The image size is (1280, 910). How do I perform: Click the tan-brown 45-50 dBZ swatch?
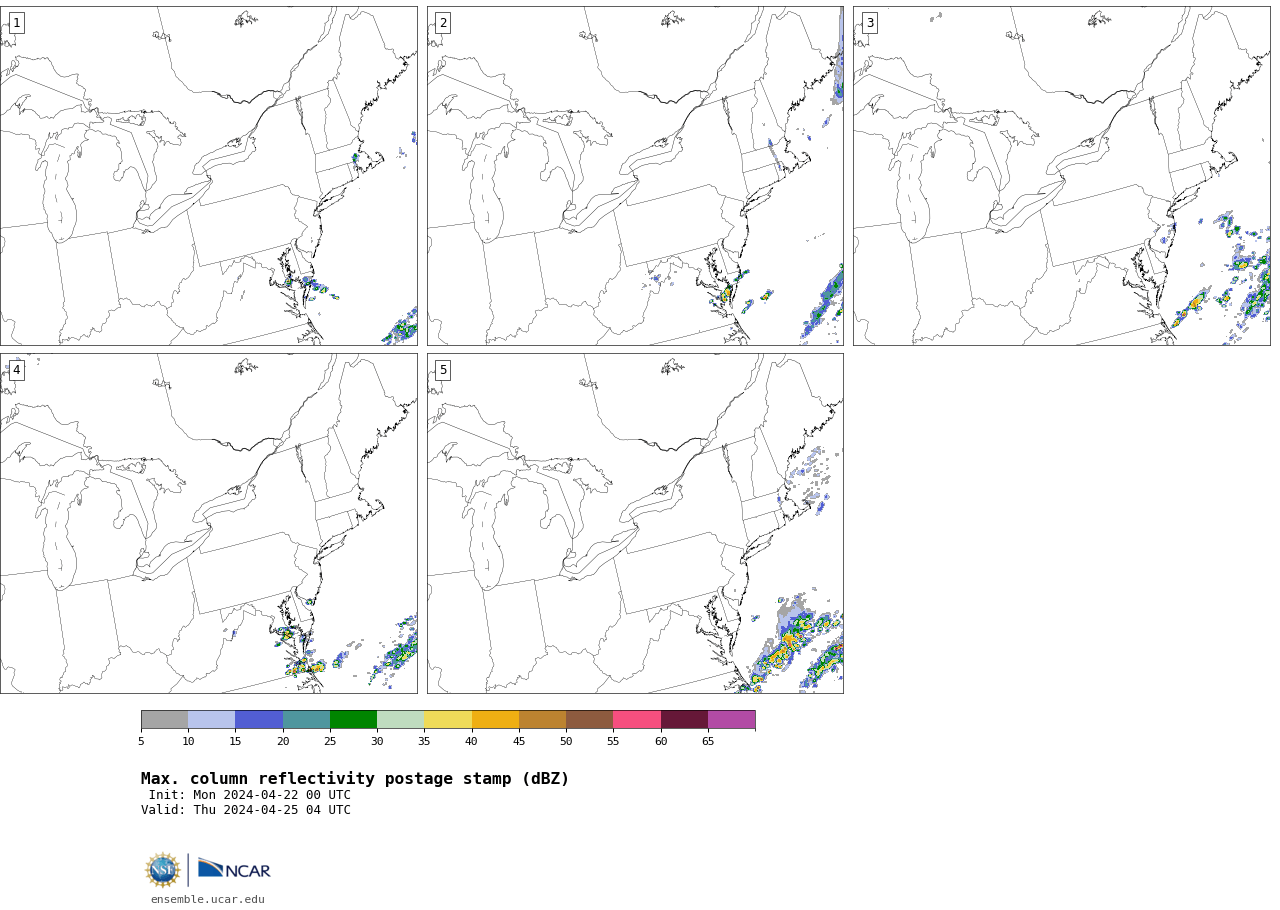(542, 720)
